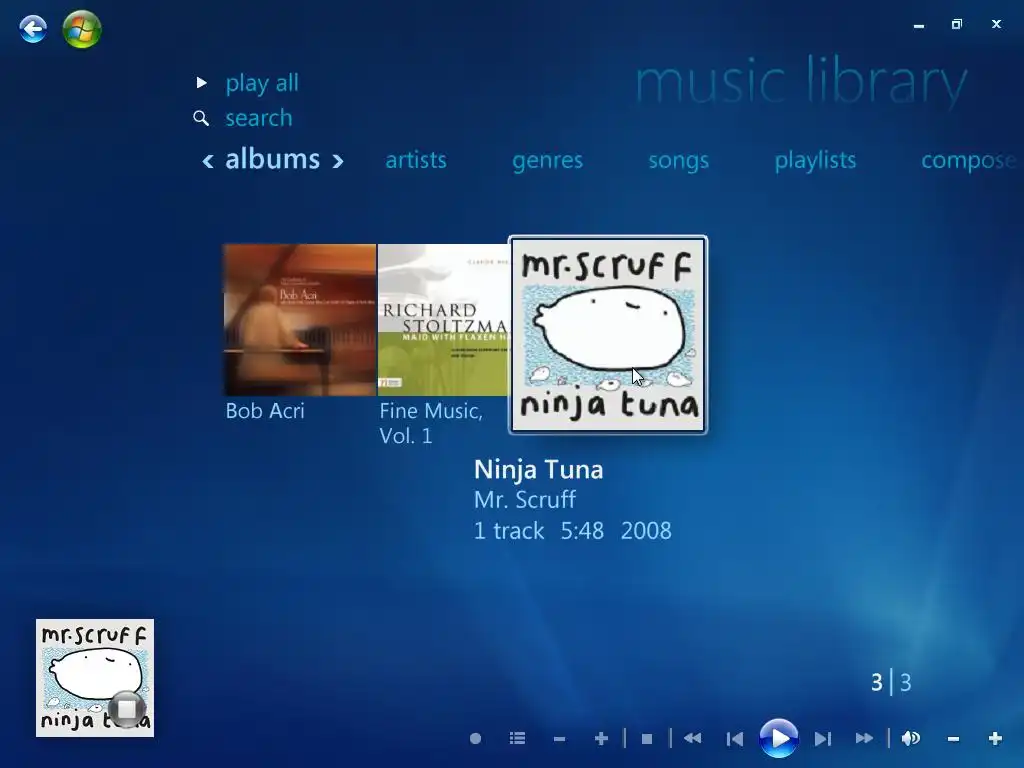Close the Media Center window
This screenshot has width=1024, height=768.
tap(996, 24)
